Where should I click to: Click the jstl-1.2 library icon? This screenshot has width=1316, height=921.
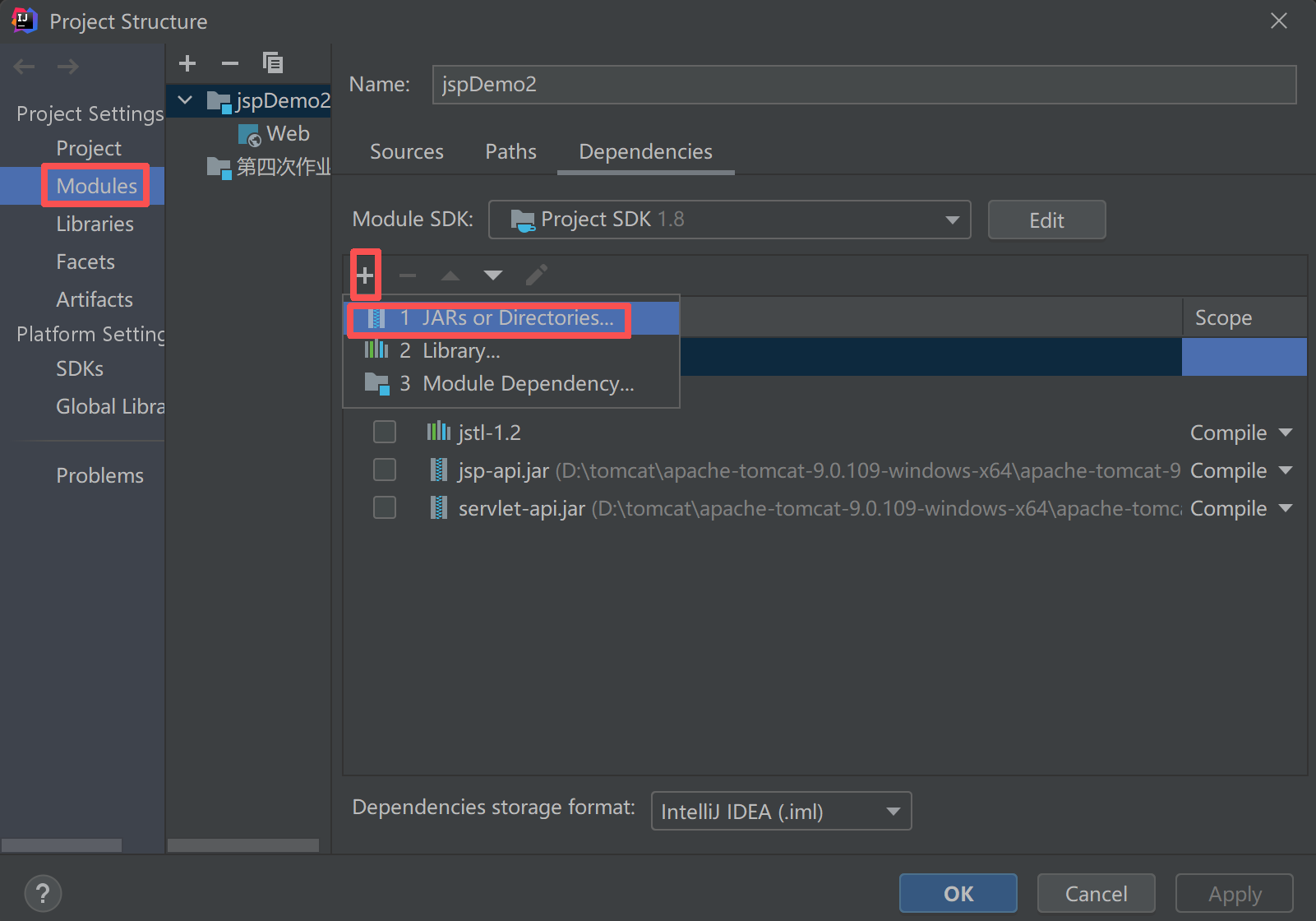click(x=439, y=432)
